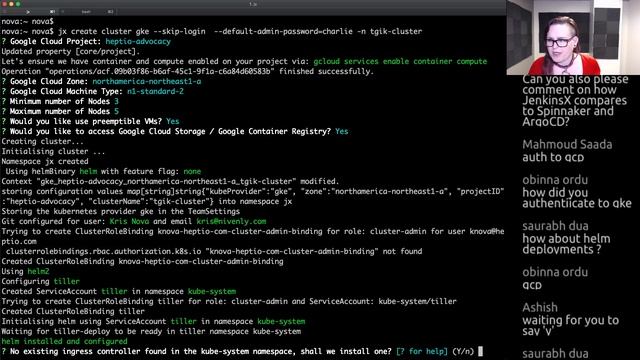Viewport: 640px width, 360px height.
Task: Maximize the terminal with green button
Action: tap(18, 4)
